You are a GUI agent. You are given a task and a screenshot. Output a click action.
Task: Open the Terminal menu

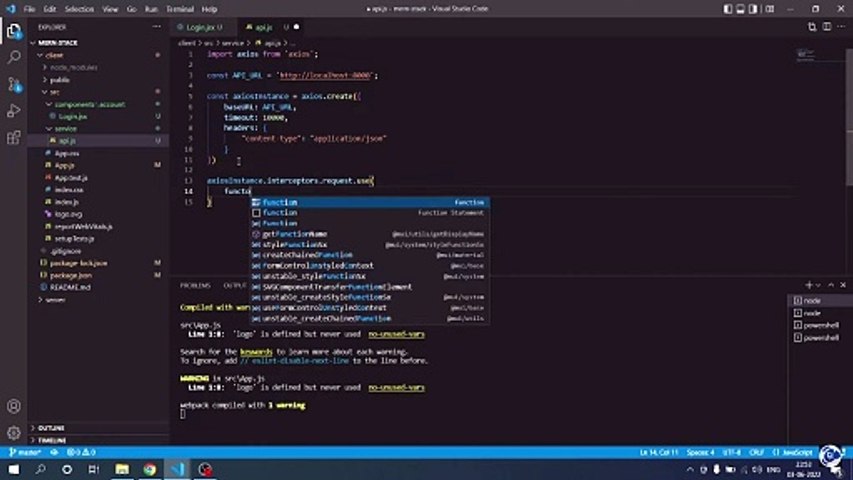[180, 9]
